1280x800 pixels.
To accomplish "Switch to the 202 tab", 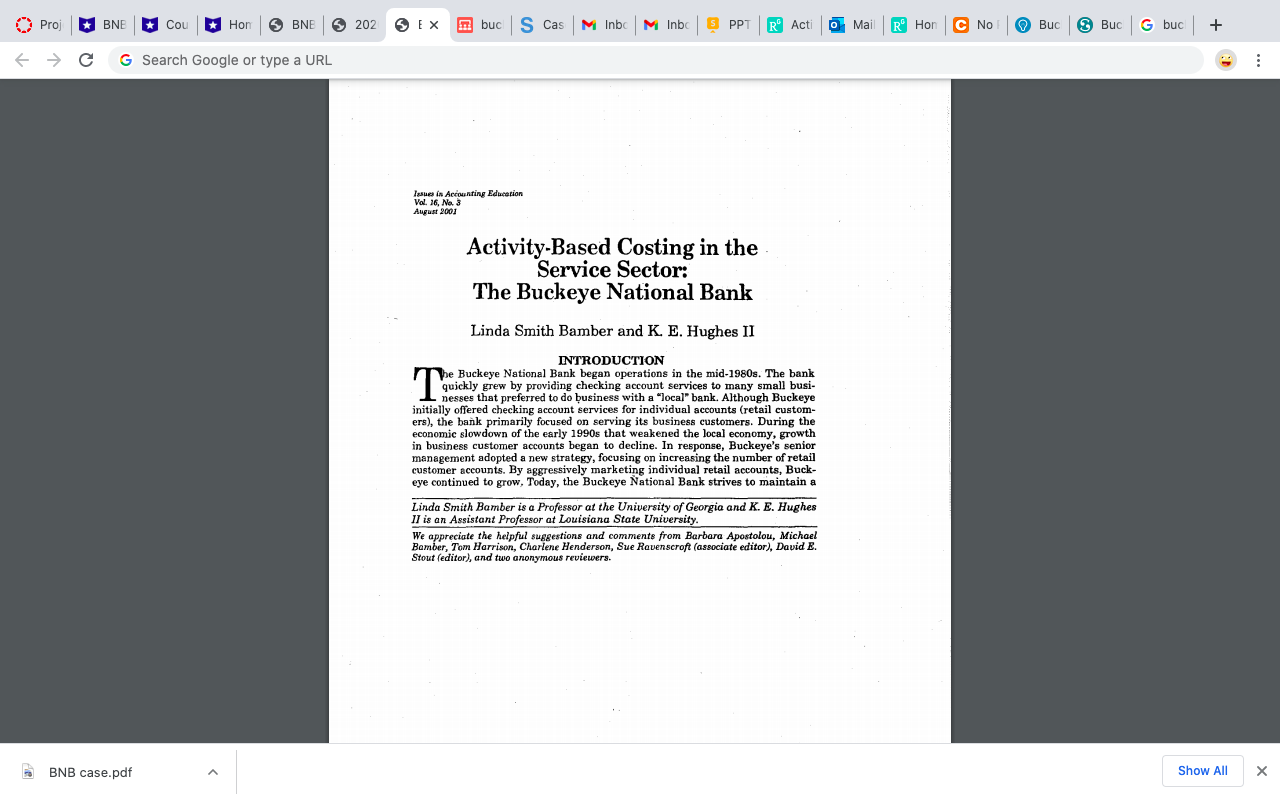I will point(354,25).
